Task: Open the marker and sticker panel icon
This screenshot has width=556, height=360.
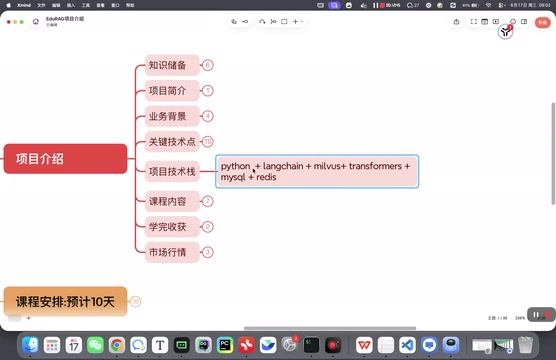Action: coord(513,21)
